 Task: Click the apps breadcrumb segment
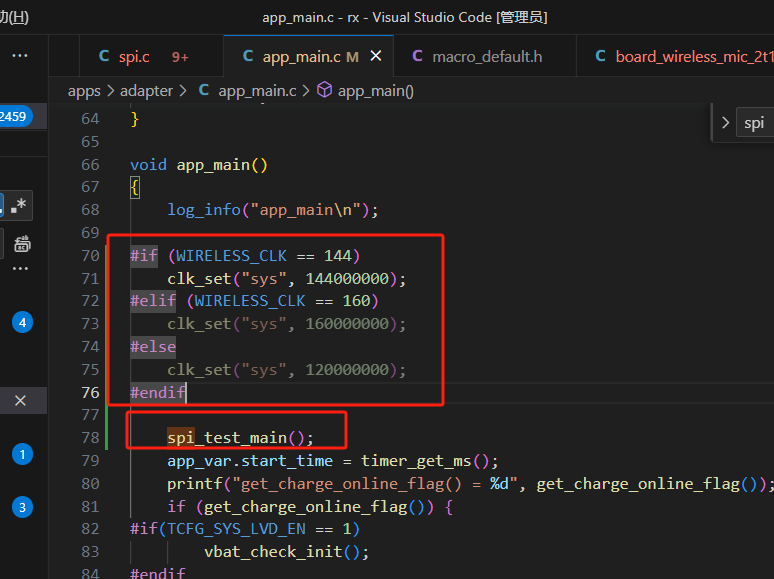click(x=84, y=91)
